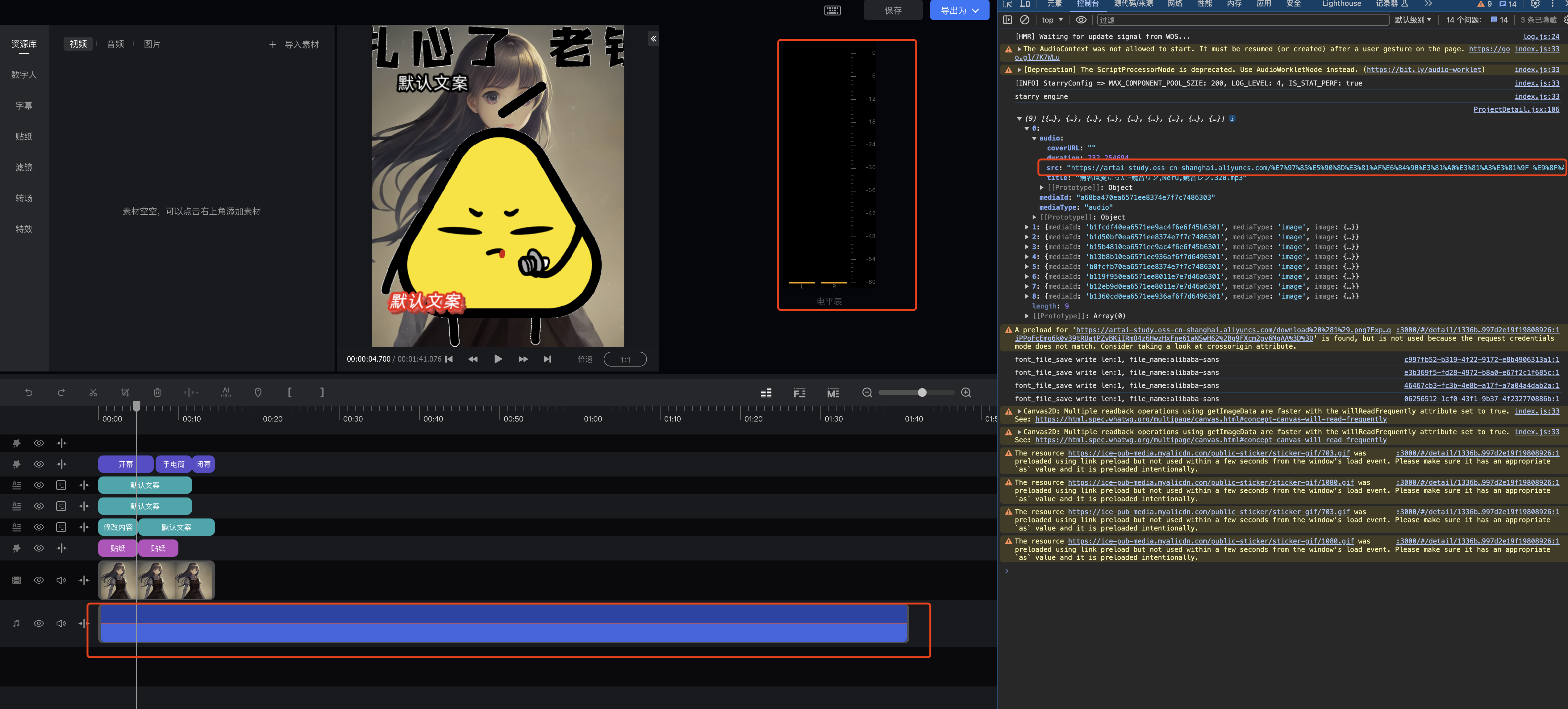Open the 导出为 export dropdown
The height and width of the screenshot is (709, 1568).
(x=959, y=10)
